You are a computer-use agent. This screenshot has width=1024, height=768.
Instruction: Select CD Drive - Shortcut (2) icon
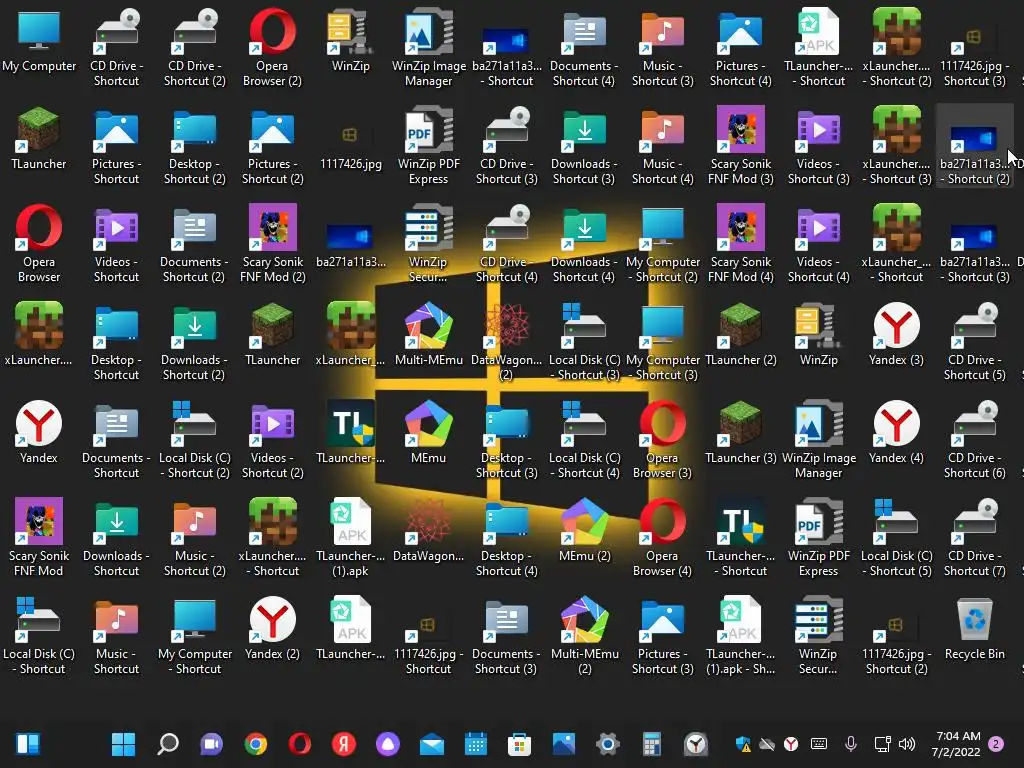[x=195, y=46]
